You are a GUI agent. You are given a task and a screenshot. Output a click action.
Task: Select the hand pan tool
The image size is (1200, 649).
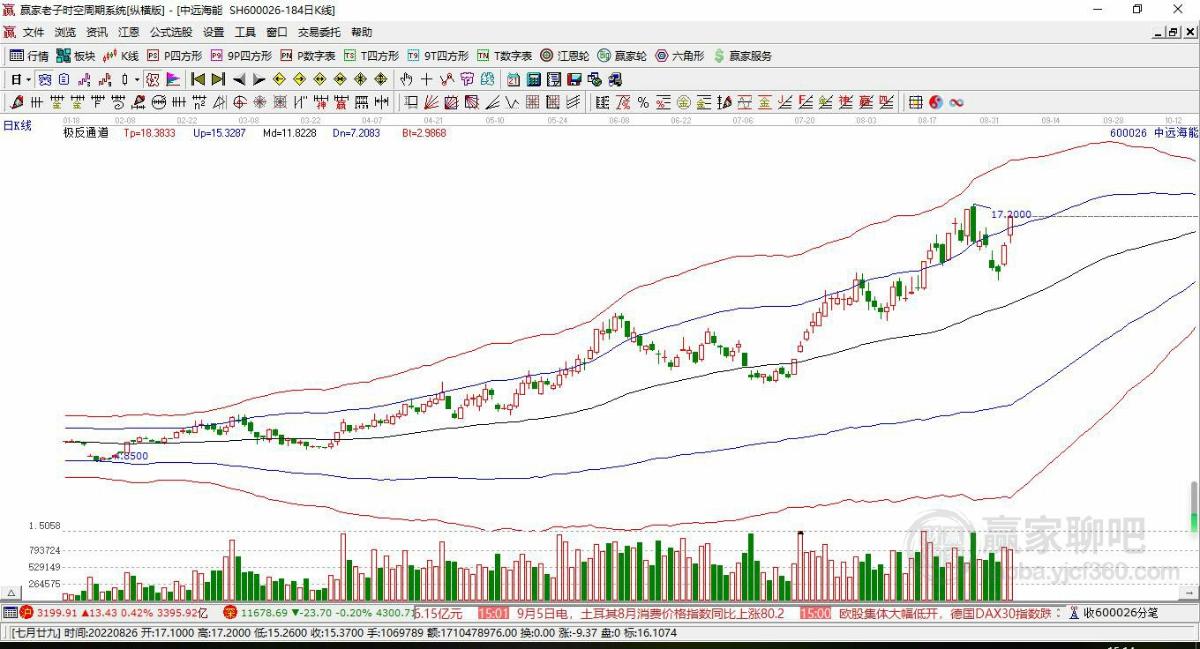(x=406, y=79)
